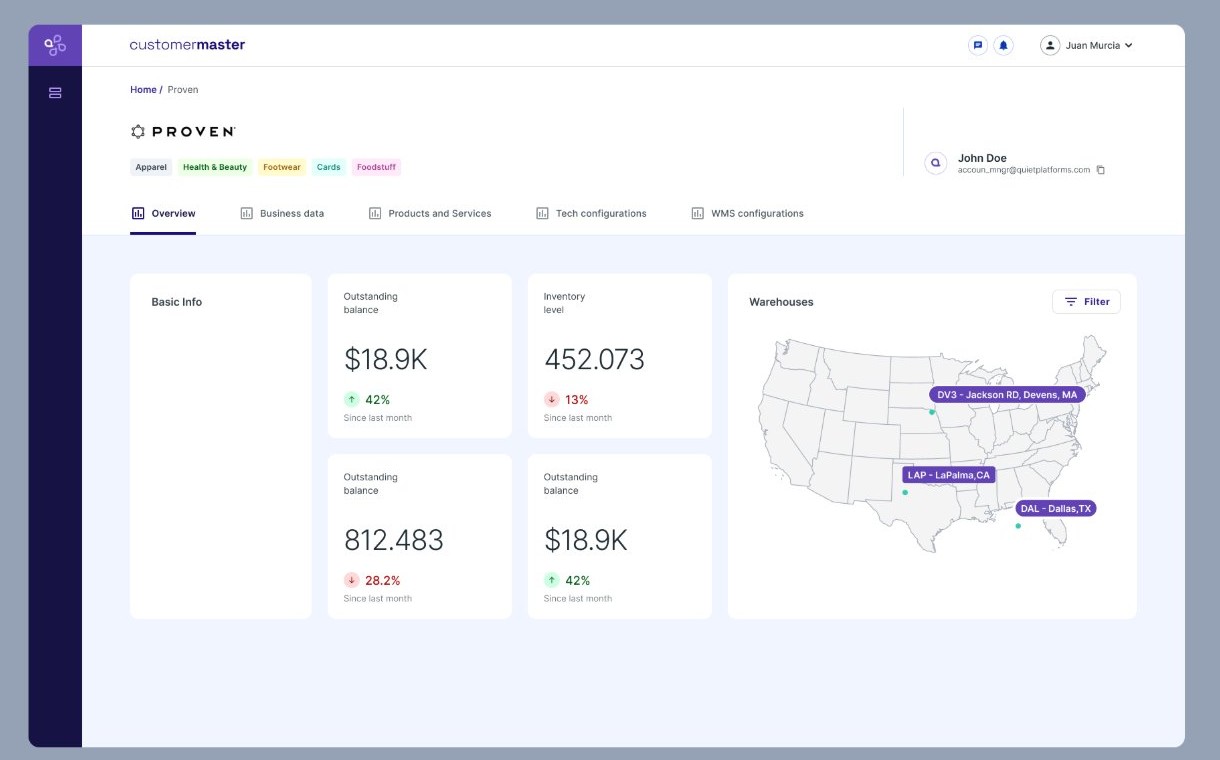Click the Filter button in Warehouses
This screenshot has width=1220, height=760.
click(1086, 302)
